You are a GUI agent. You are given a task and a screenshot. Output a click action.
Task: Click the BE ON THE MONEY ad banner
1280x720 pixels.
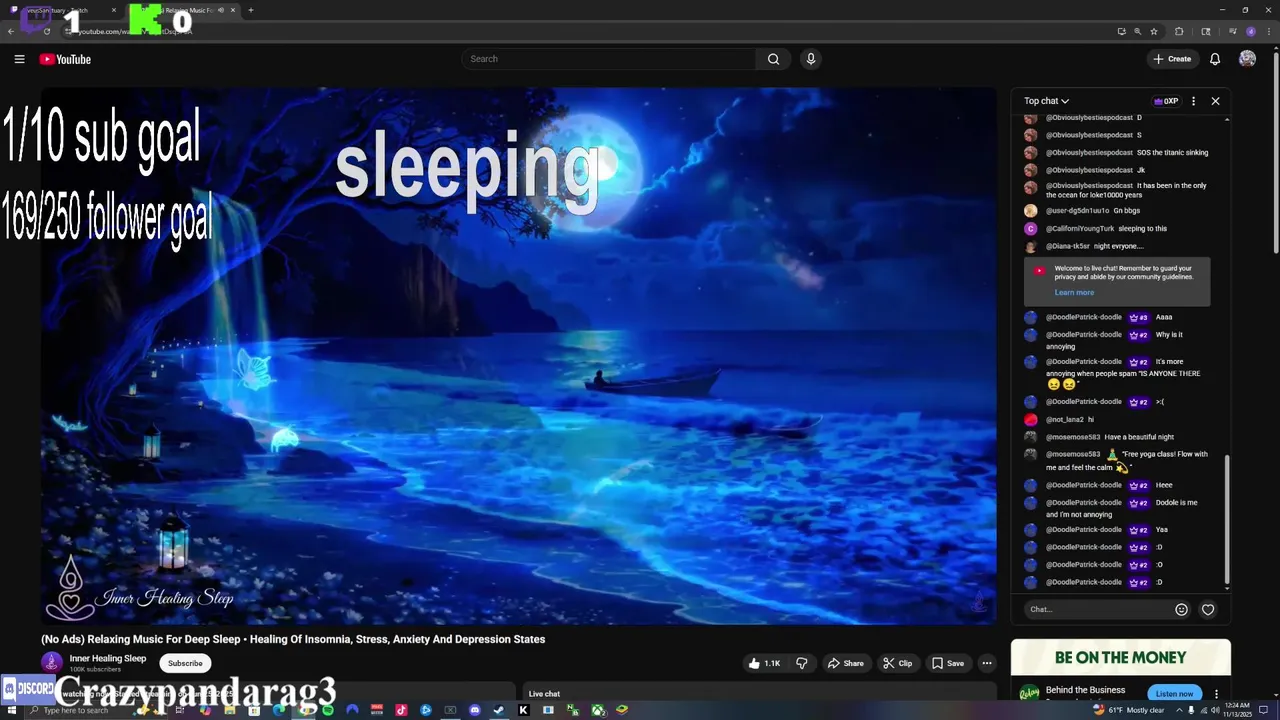click(1120, 657)
